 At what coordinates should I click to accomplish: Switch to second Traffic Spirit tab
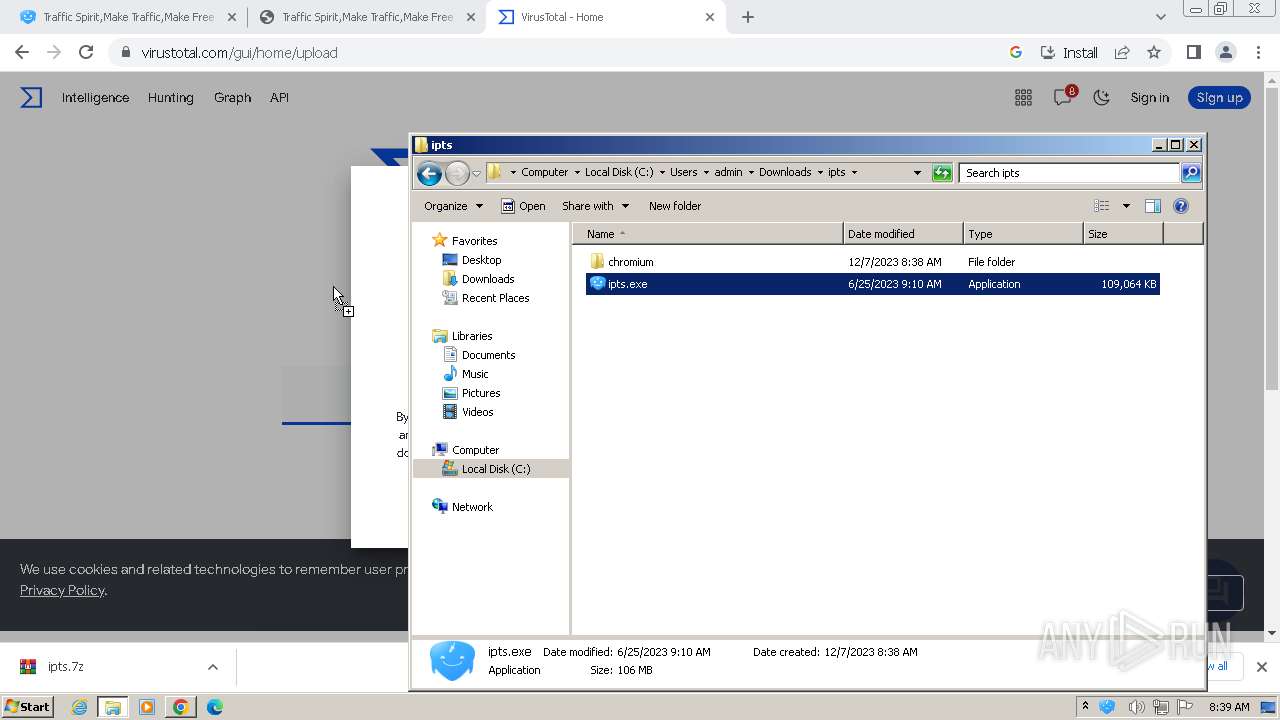tap(366, 17)
